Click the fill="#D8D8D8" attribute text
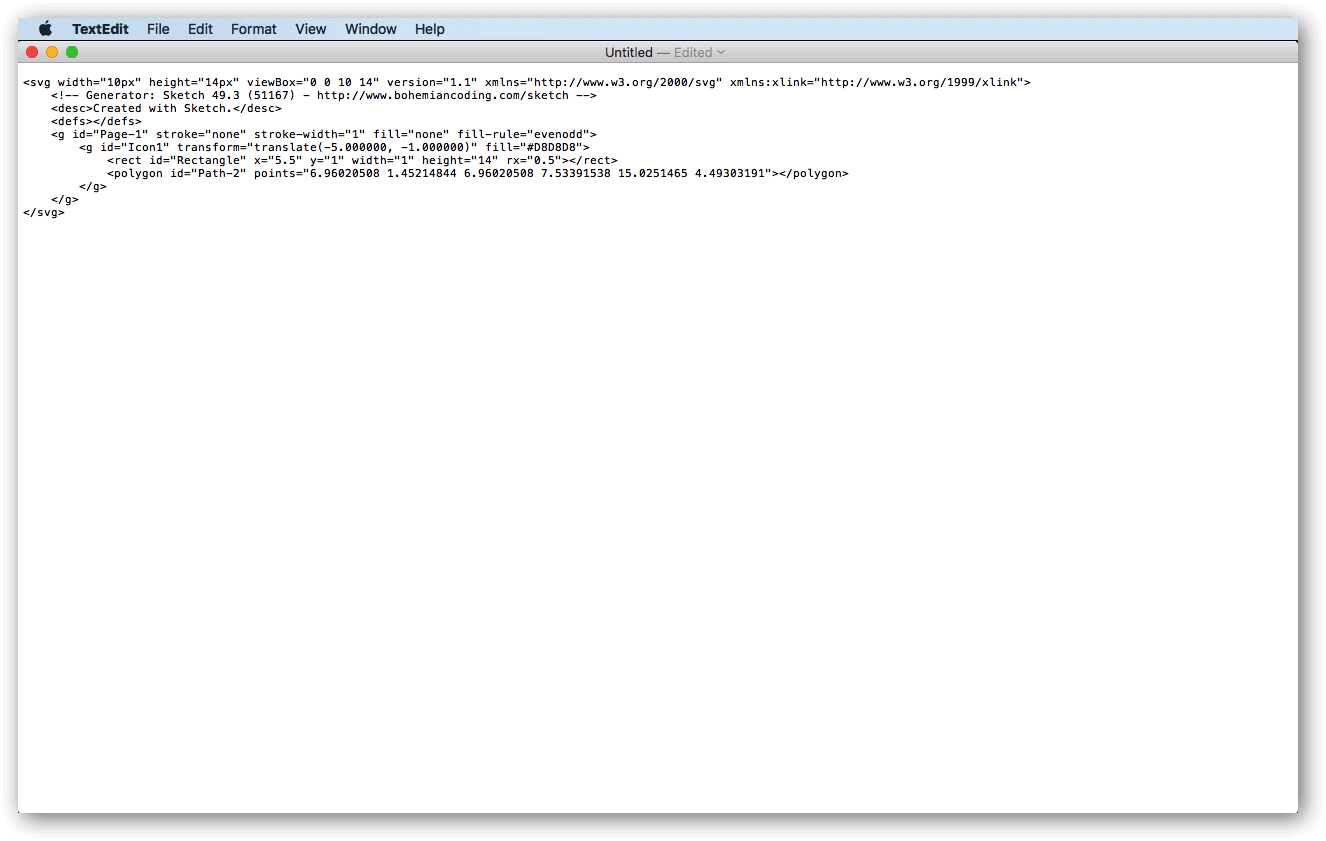1326x841 pixels. coord(534,147)
